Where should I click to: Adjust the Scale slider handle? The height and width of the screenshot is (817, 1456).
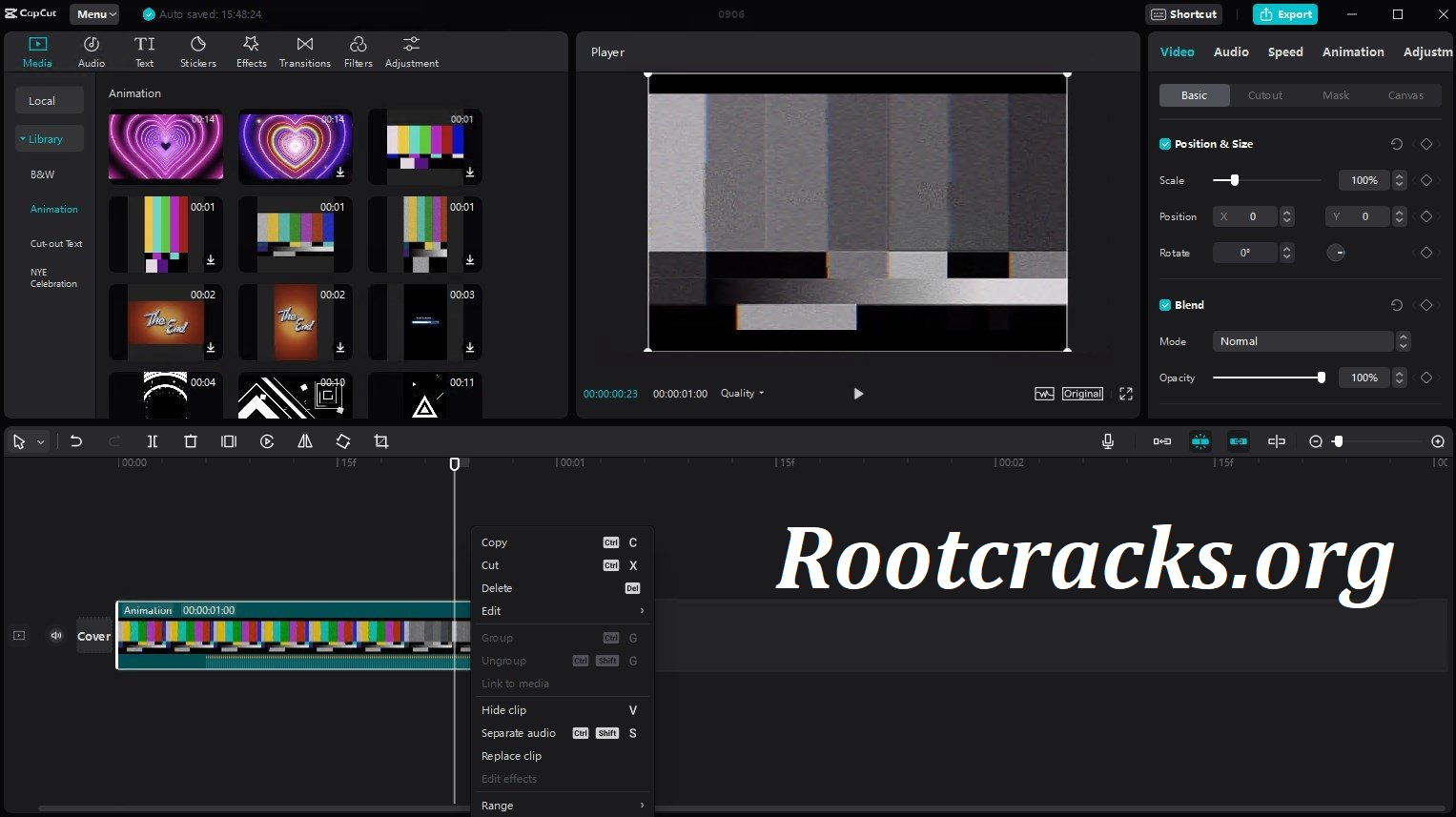tap(1235, 180)
